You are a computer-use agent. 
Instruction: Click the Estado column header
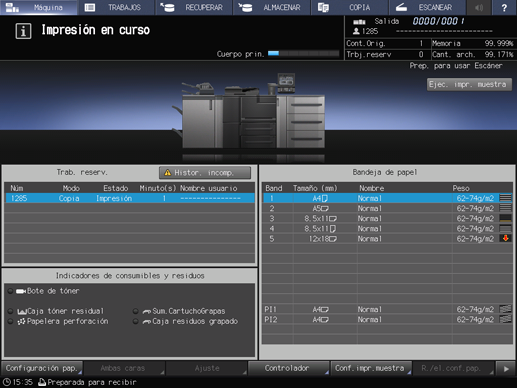[115, 188]
